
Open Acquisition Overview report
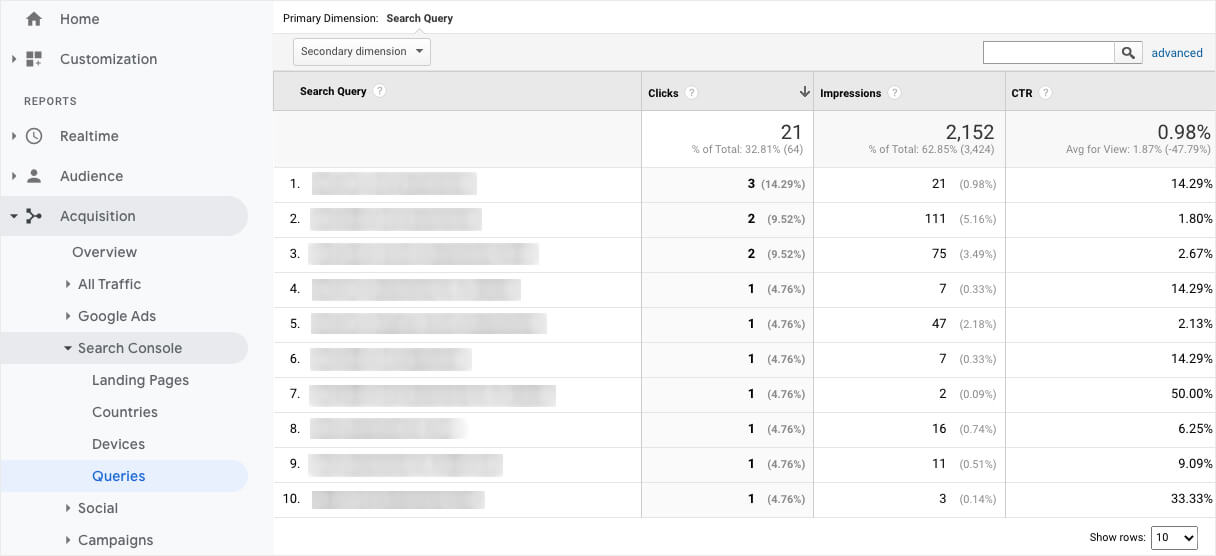point(104,252)
